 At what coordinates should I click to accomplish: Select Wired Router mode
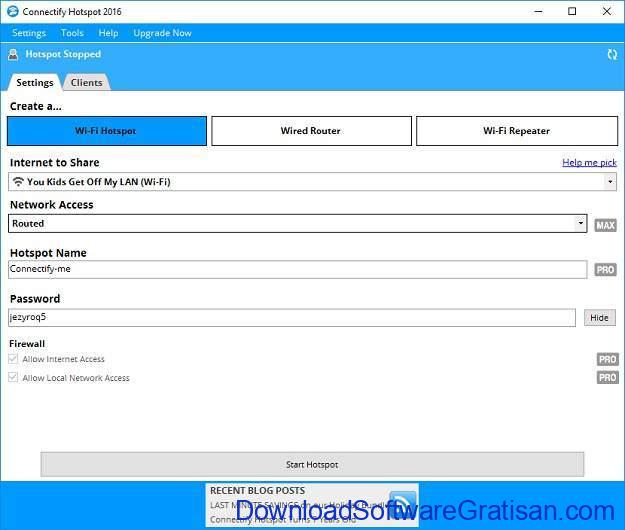(311, 131)
